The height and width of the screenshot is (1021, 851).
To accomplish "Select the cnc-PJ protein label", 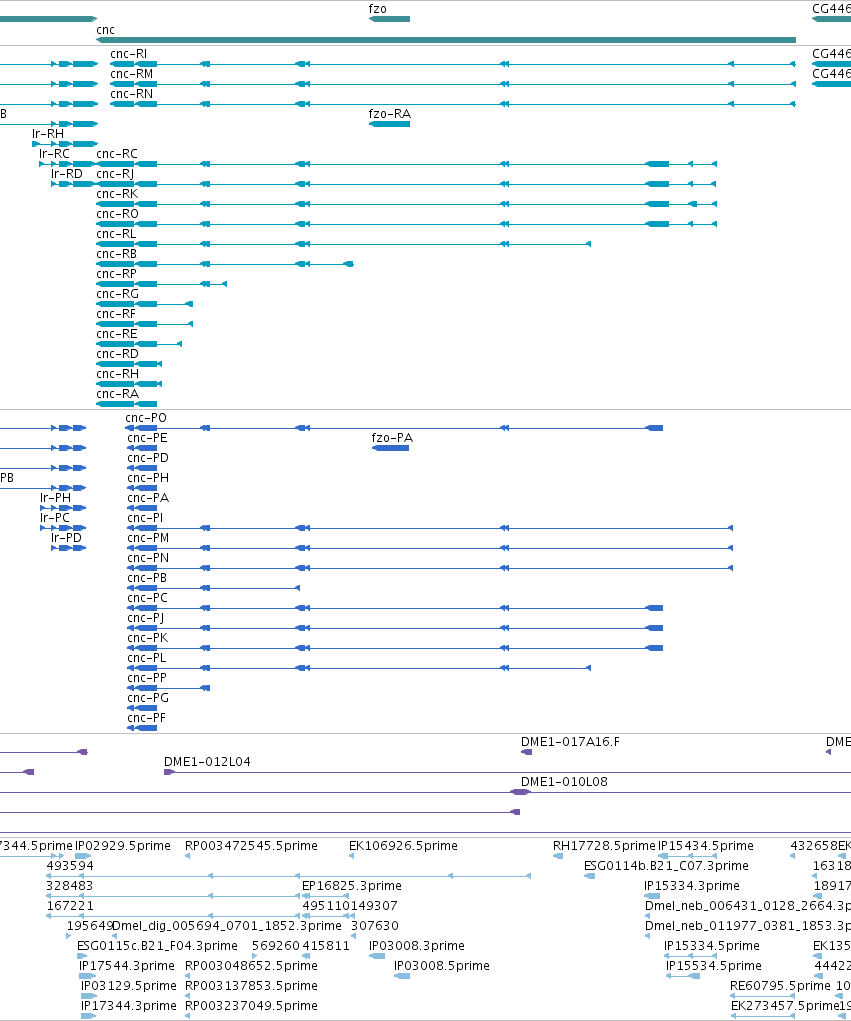I will pyautogui.click(x=146, y=618).
